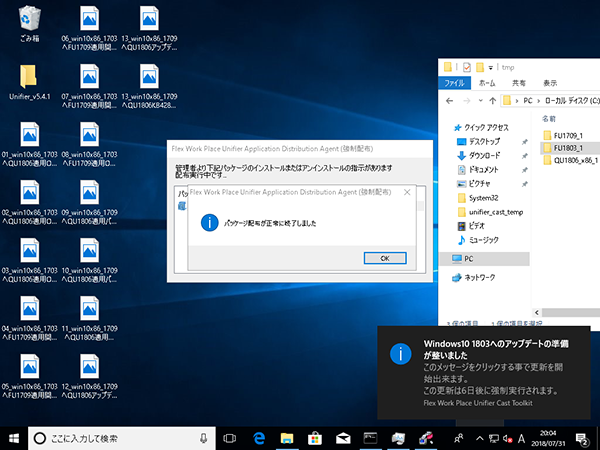Screen dimensions: 600x450
Task: Show hidden system tray icons
Action: coord(479,439)
